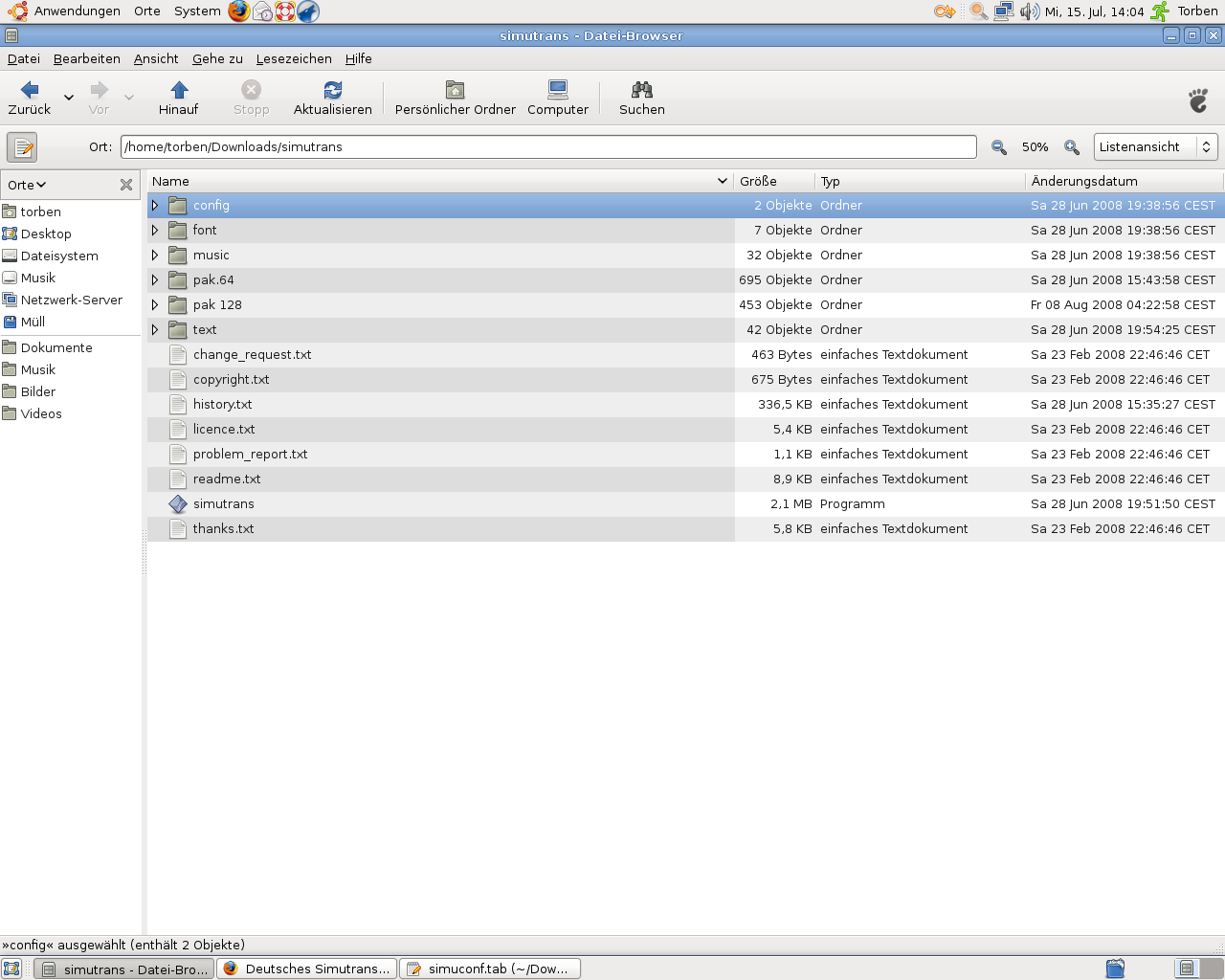The width and height of the screenshot is (1225, 980).
Task: Open Persönlicher Ordner home folder
Action: point(455,90)
